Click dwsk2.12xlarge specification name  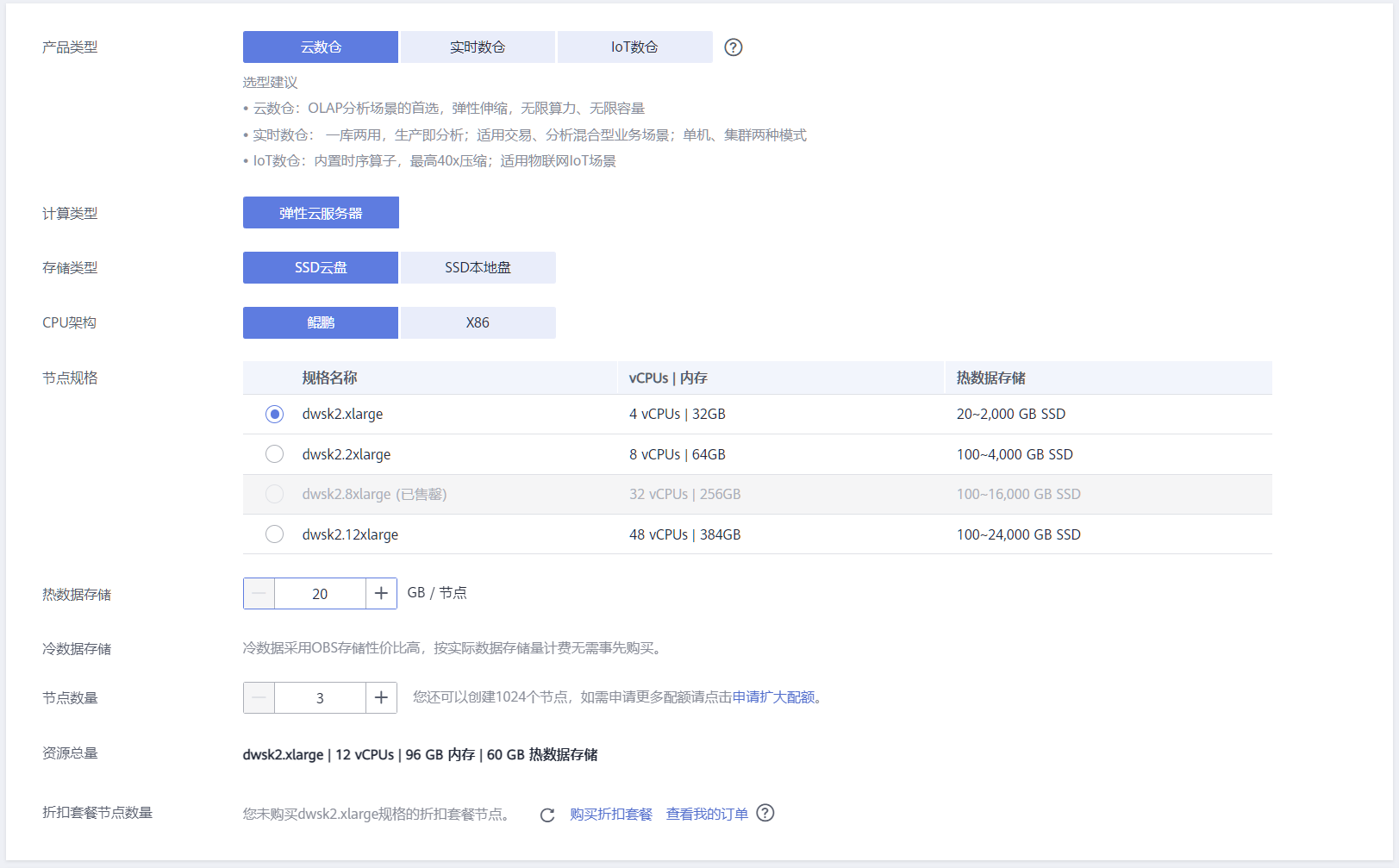(x=350, y=534)
